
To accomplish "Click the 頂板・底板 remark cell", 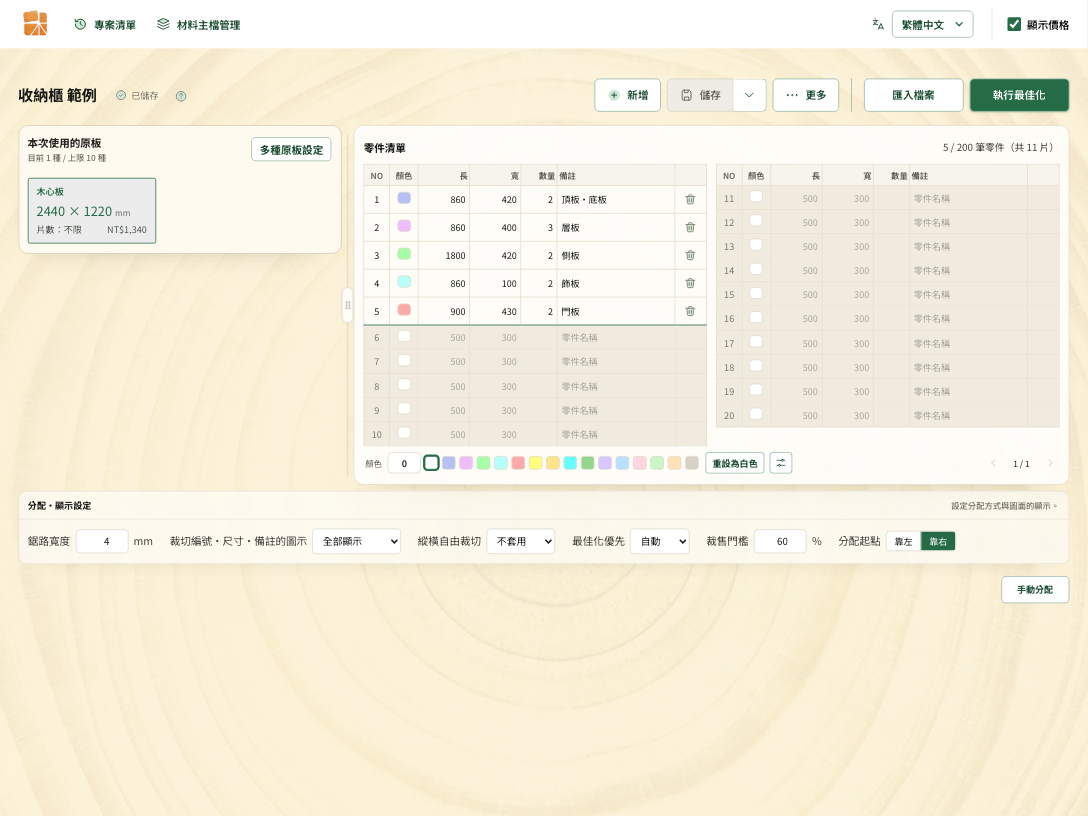I will (x=616, y=199).
